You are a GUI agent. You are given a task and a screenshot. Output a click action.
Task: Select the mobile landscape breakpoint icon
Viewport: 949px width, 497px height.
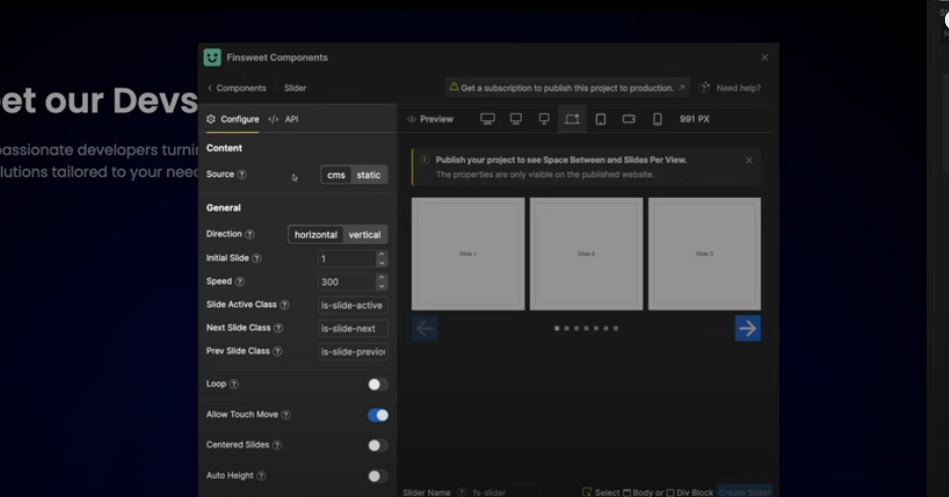(x=629, y=119)
